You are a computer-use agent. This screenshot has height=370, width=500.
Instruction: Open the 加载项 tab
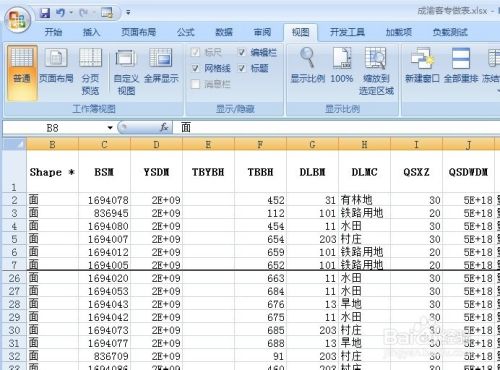pos(399,32)
